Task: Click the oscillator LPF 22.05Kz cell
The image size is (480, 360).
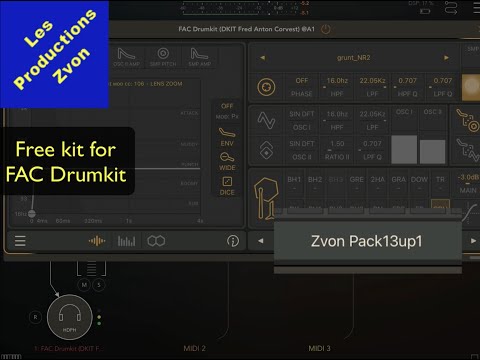Action: pyautogui.click(x=372, y=120)
